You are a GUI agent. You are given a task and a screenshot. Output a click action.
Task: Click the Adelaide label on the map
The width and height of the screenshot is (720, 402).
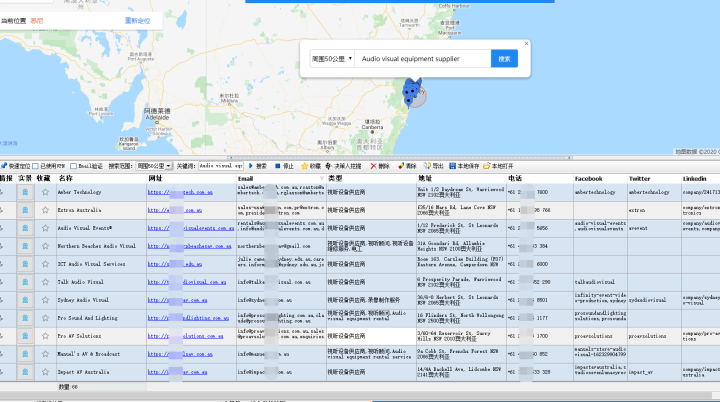[157, 114]
